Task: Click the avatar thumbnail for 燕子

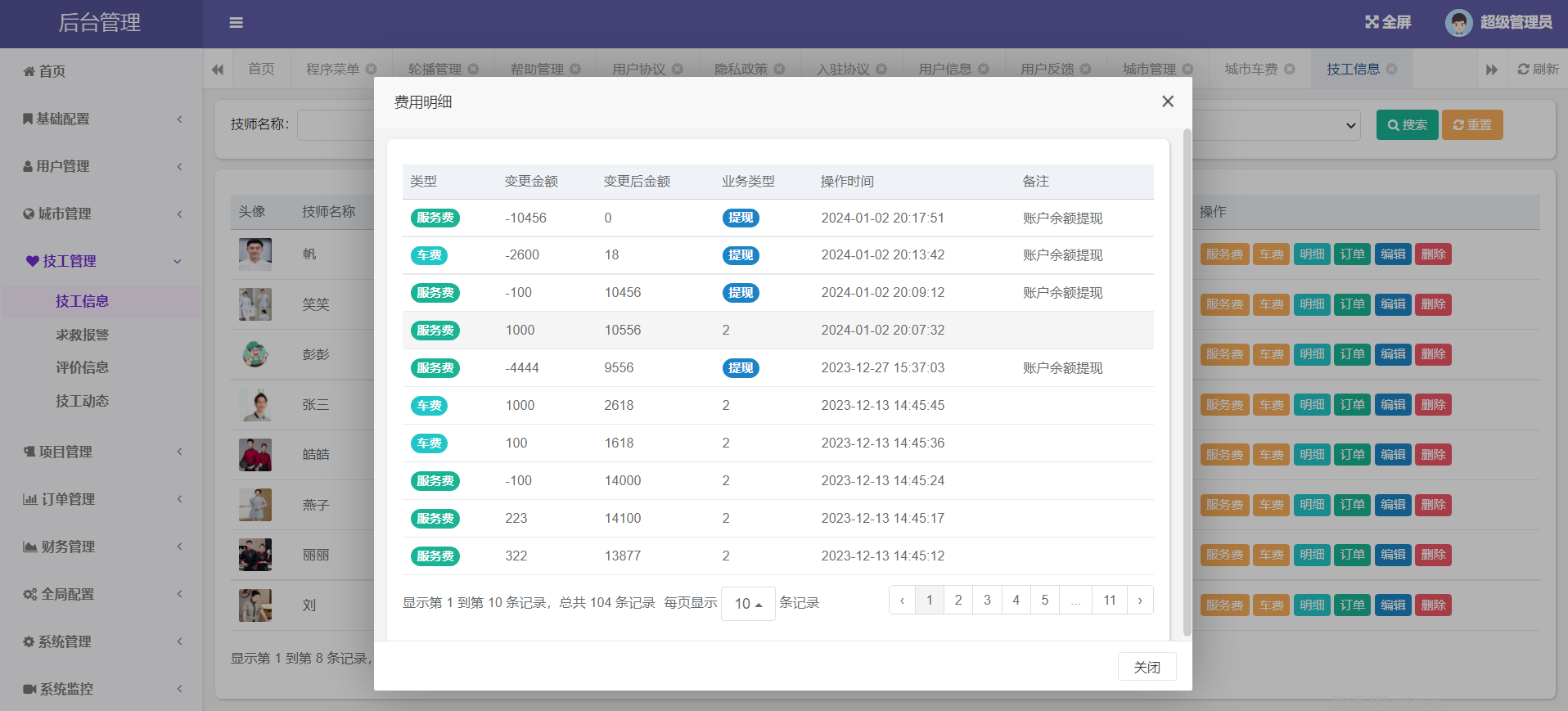Action: 255,505
